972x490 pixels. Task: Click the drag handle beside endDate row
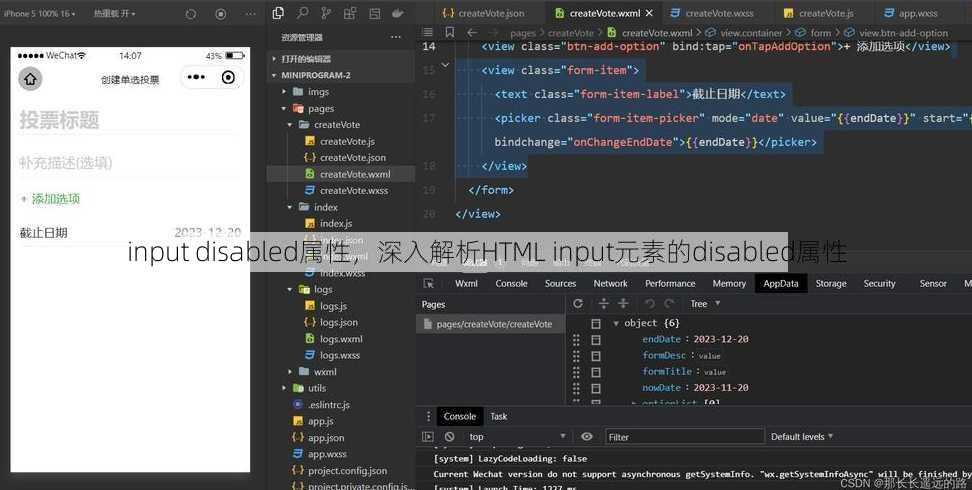pos(577,339)
